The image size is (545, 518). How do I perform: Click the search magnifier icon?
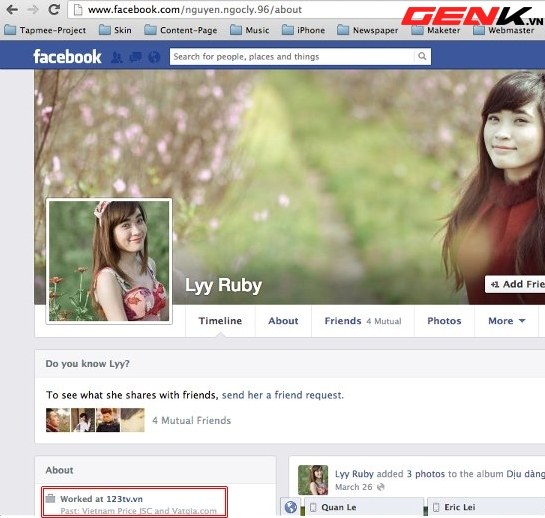pyautogui.click(x=422, y=56)
